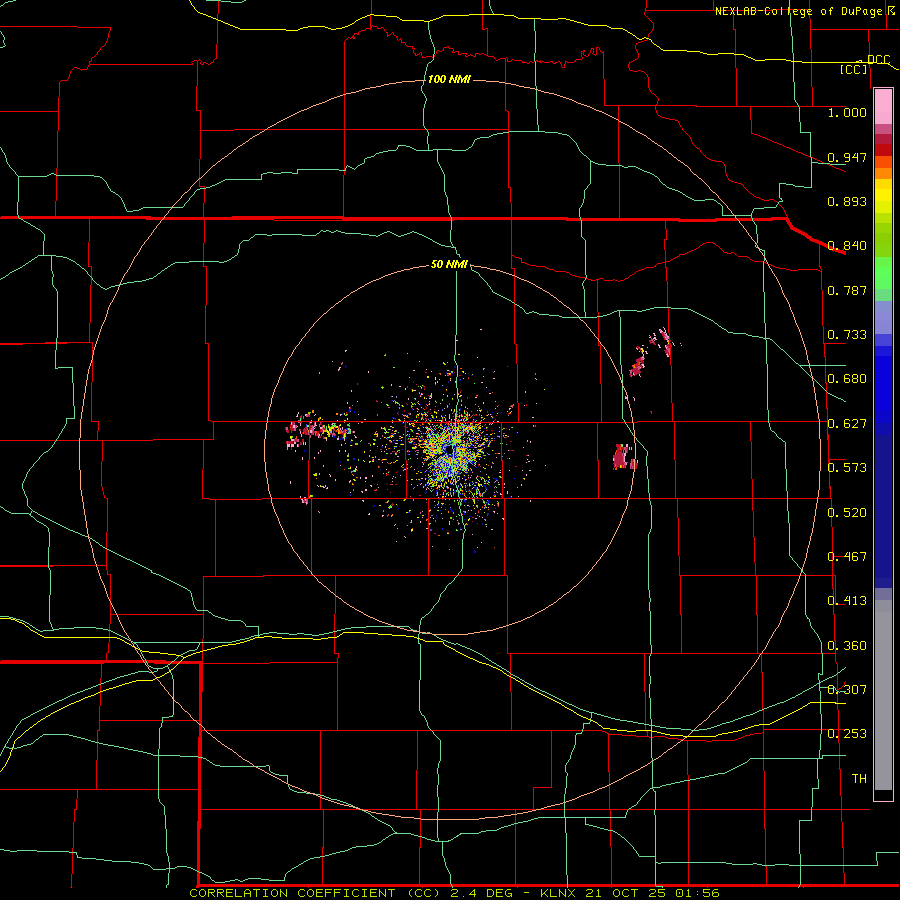Click the DCC label near the legend
Image resolution: width=900 pixels, height=900 pixels.
click(878, 59)
